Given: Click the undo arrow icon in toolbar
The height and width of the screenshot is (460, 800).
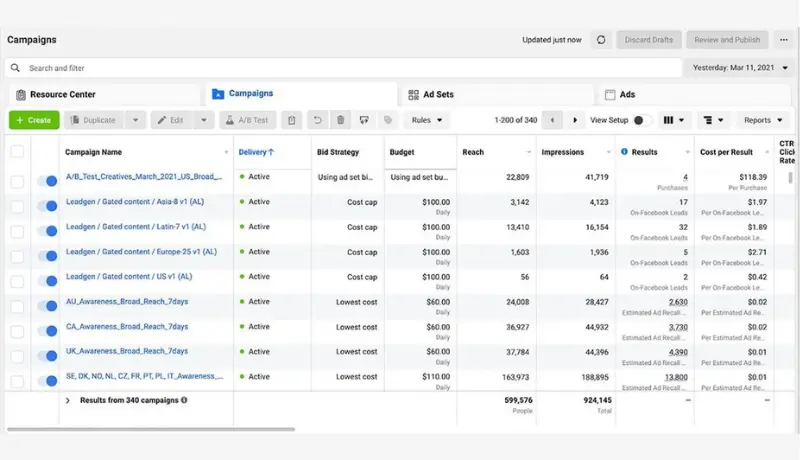Looking at the screenshot, I should tap(317, 120).
